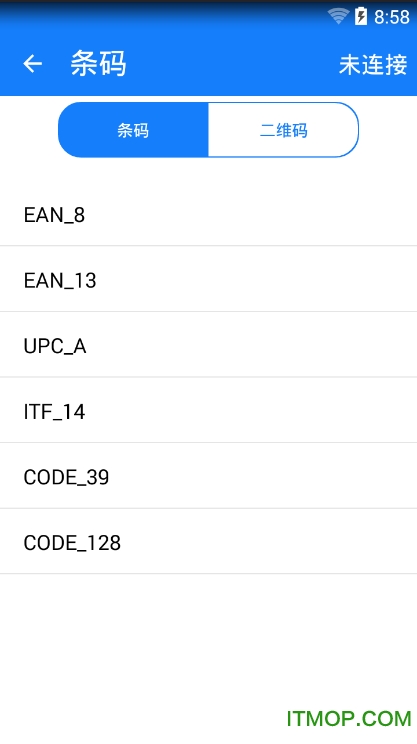Switch to the 条码 segment tab
417x744 pixels.
click(x=133, y=130)
